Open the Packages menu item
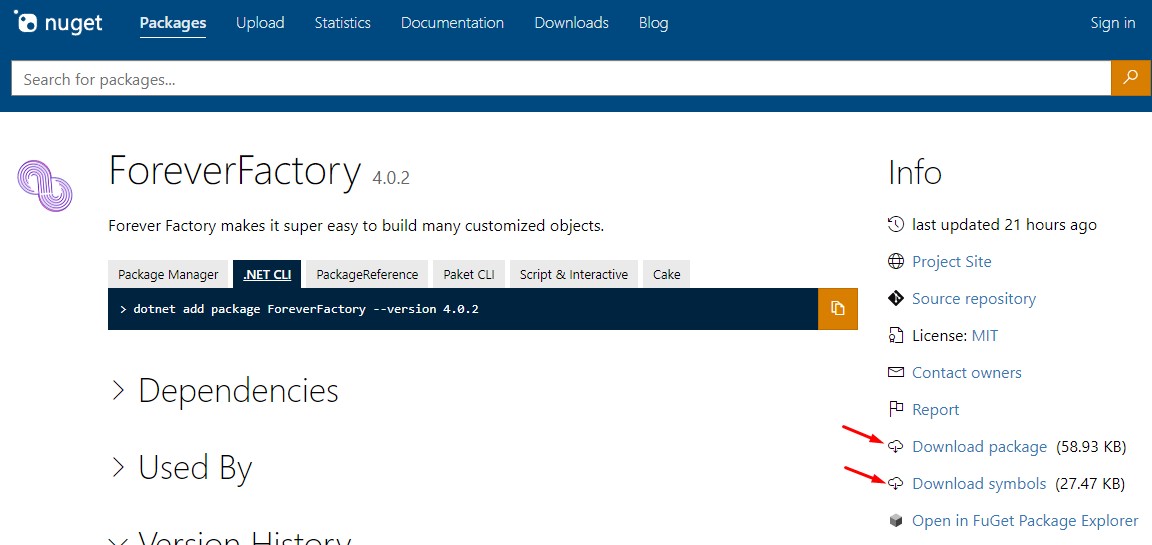1152x545 pixels. tap(173, 23)
